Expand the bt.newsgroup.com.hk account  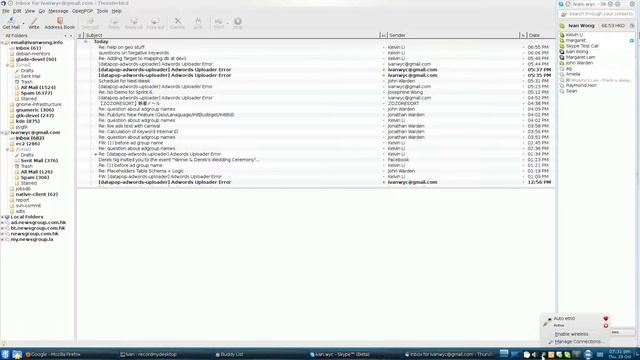tap(2, 229)
